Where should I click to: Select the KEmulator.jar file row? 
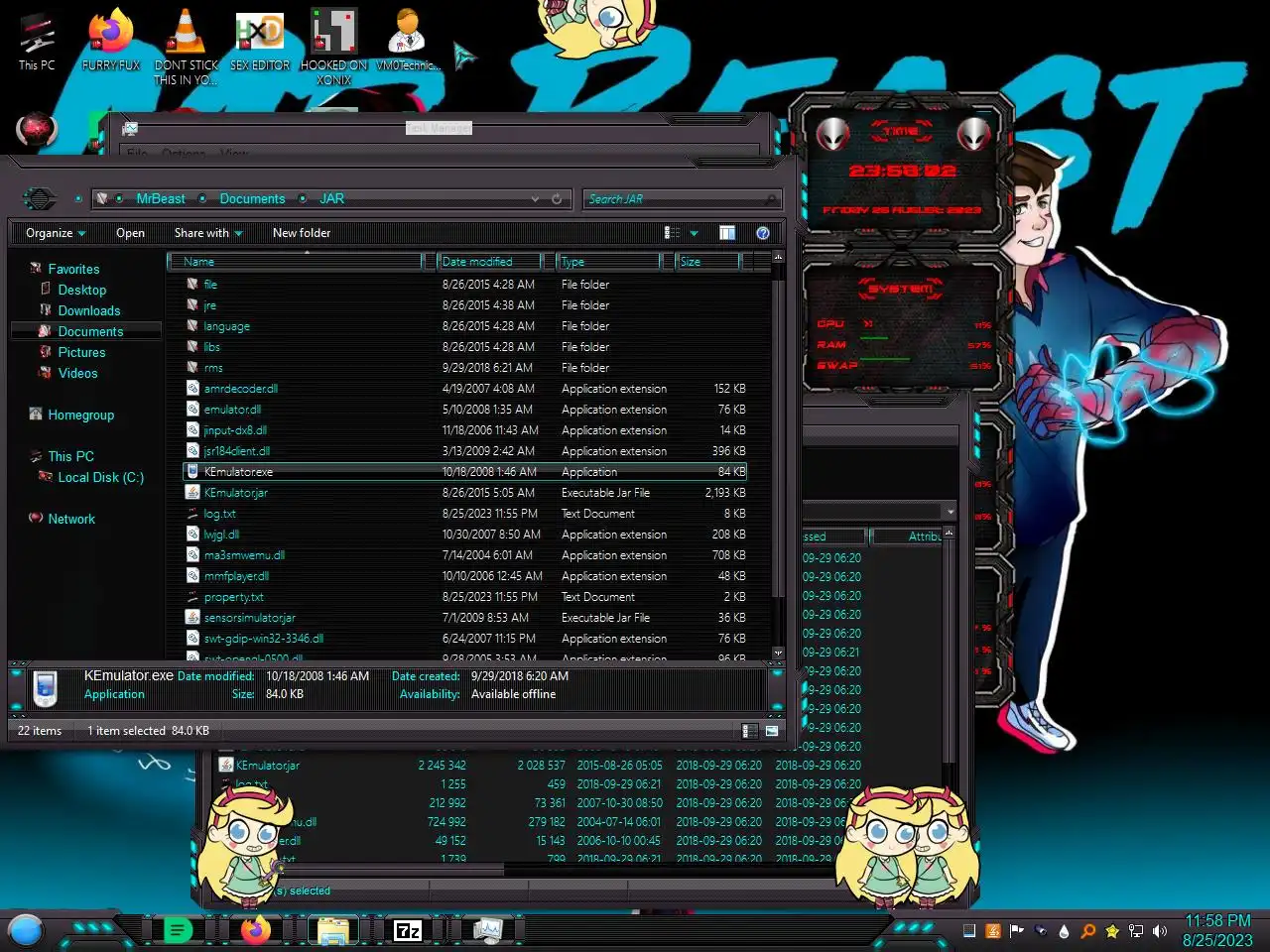click(x=465, y=493)
